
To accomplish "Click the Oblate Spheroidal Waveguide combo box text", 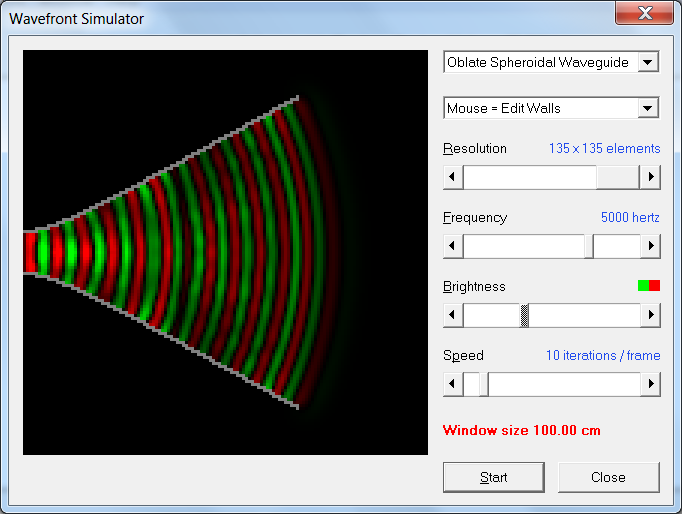I will pyautogui.click(x=538, y=62).
